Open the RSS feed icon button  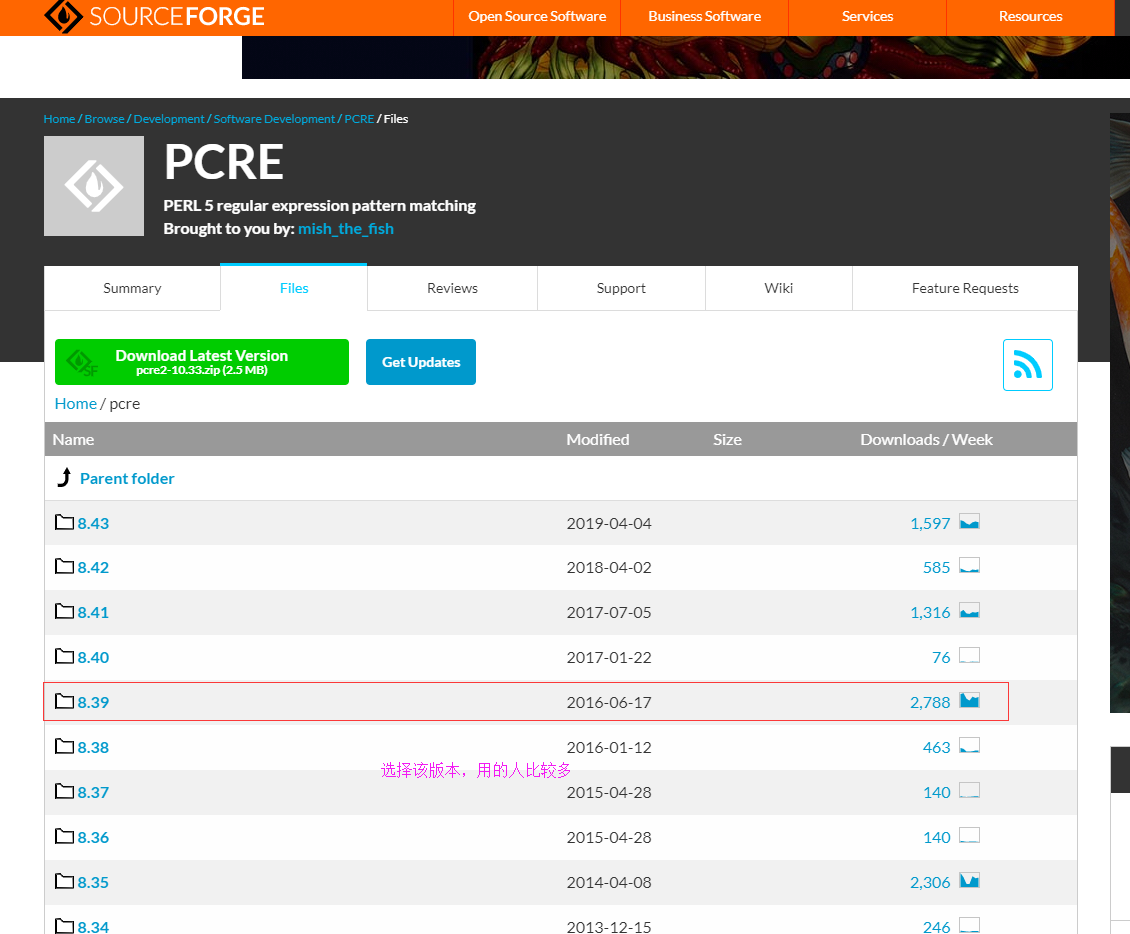tap(1028, 365)
